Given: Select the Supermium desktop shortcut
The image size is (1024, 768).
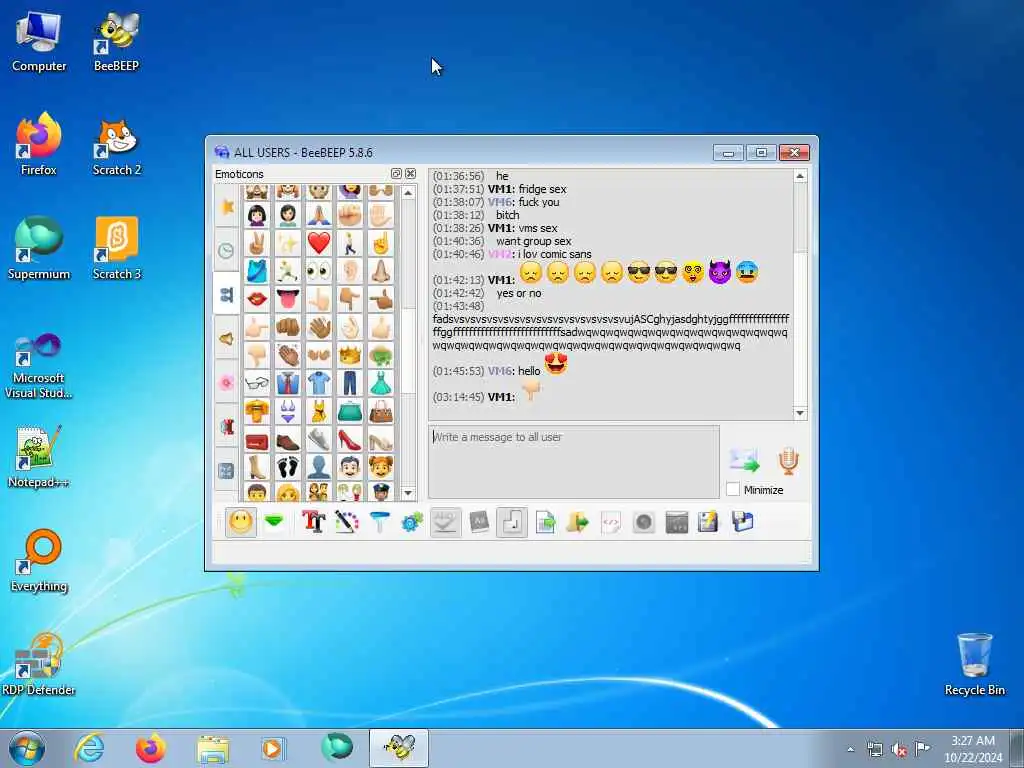Looking at the screenshot, I should click(39, 249).
